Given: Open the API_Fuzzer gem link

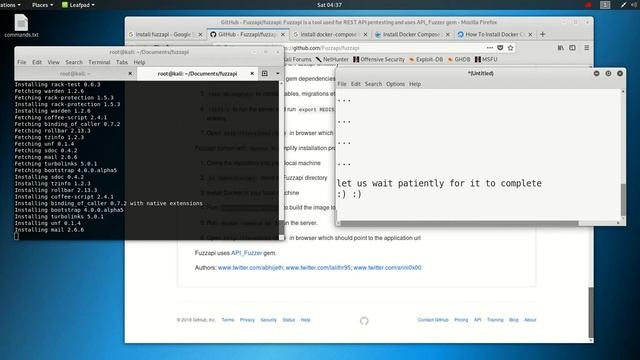Looking at the screenshot, I should pyautogui.click(x=247, y=253).
